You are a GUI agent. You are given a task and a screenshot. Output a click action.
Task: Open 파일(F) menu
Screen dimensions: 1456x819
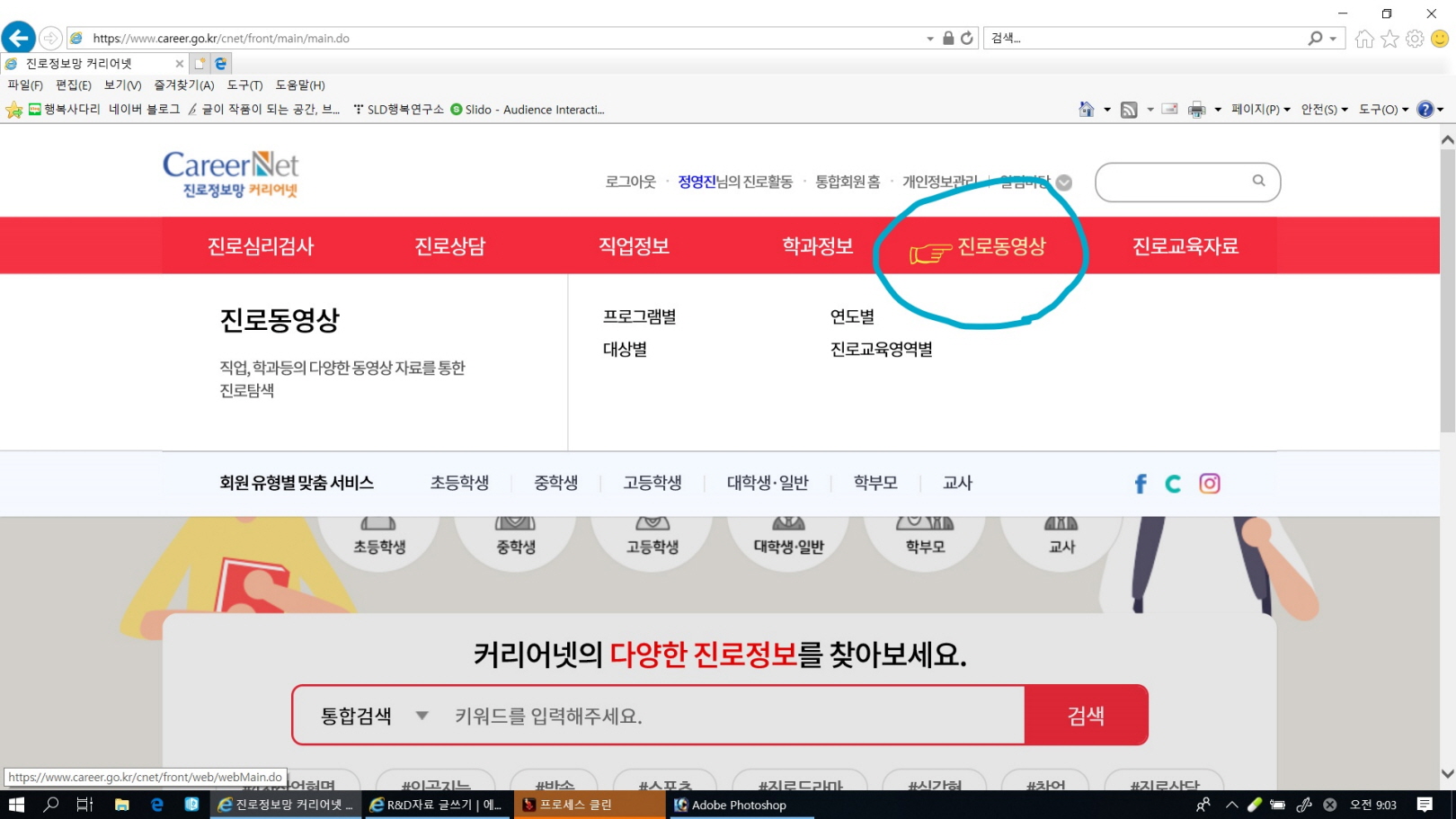click(25, 85)
